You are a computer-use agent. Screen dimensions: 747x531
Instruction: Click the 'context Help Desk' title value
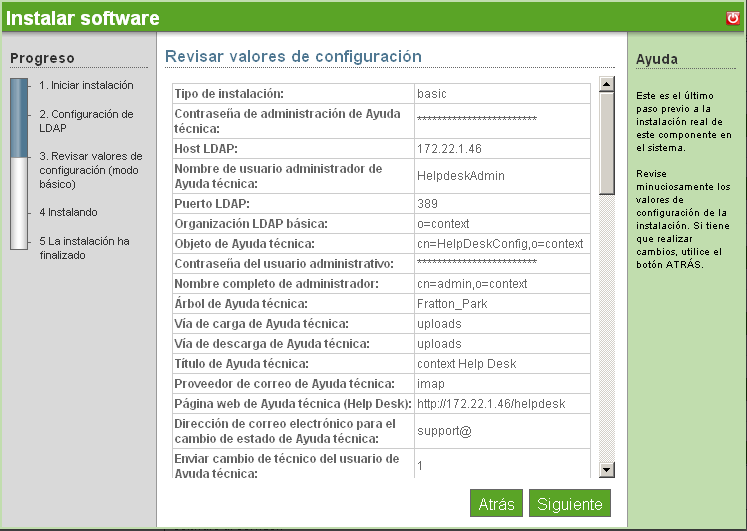(466, 364)
